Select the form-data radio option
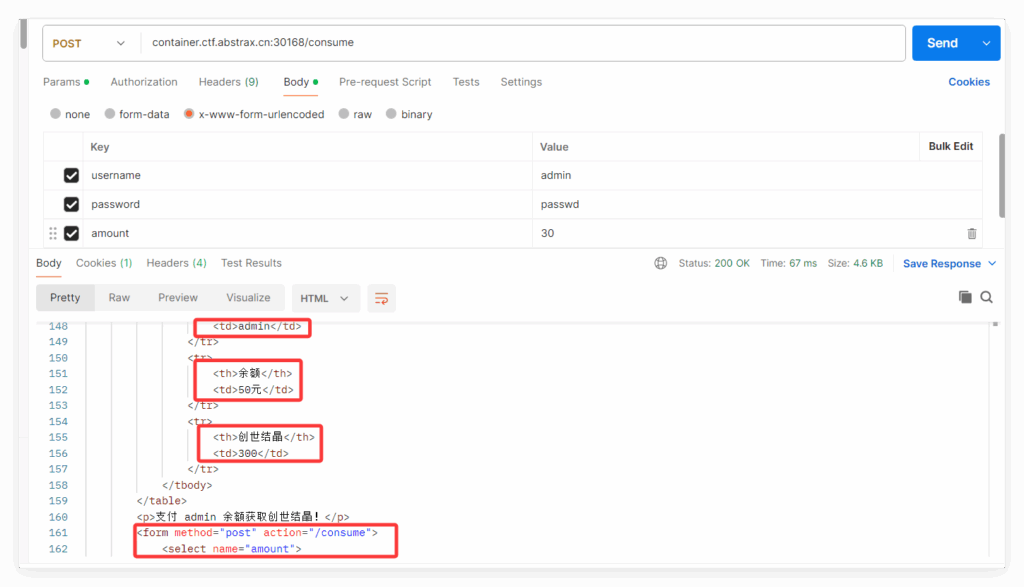Screen dimensions: 1024x587 [x=111, y=114]
